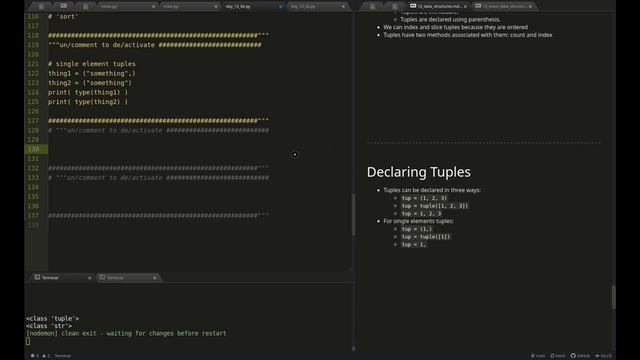Image resolution: width=640 pixels, height=360 pixels.
Task: Click the 'tup = (1,)' snippet in preview
Action: pos(416,229)
